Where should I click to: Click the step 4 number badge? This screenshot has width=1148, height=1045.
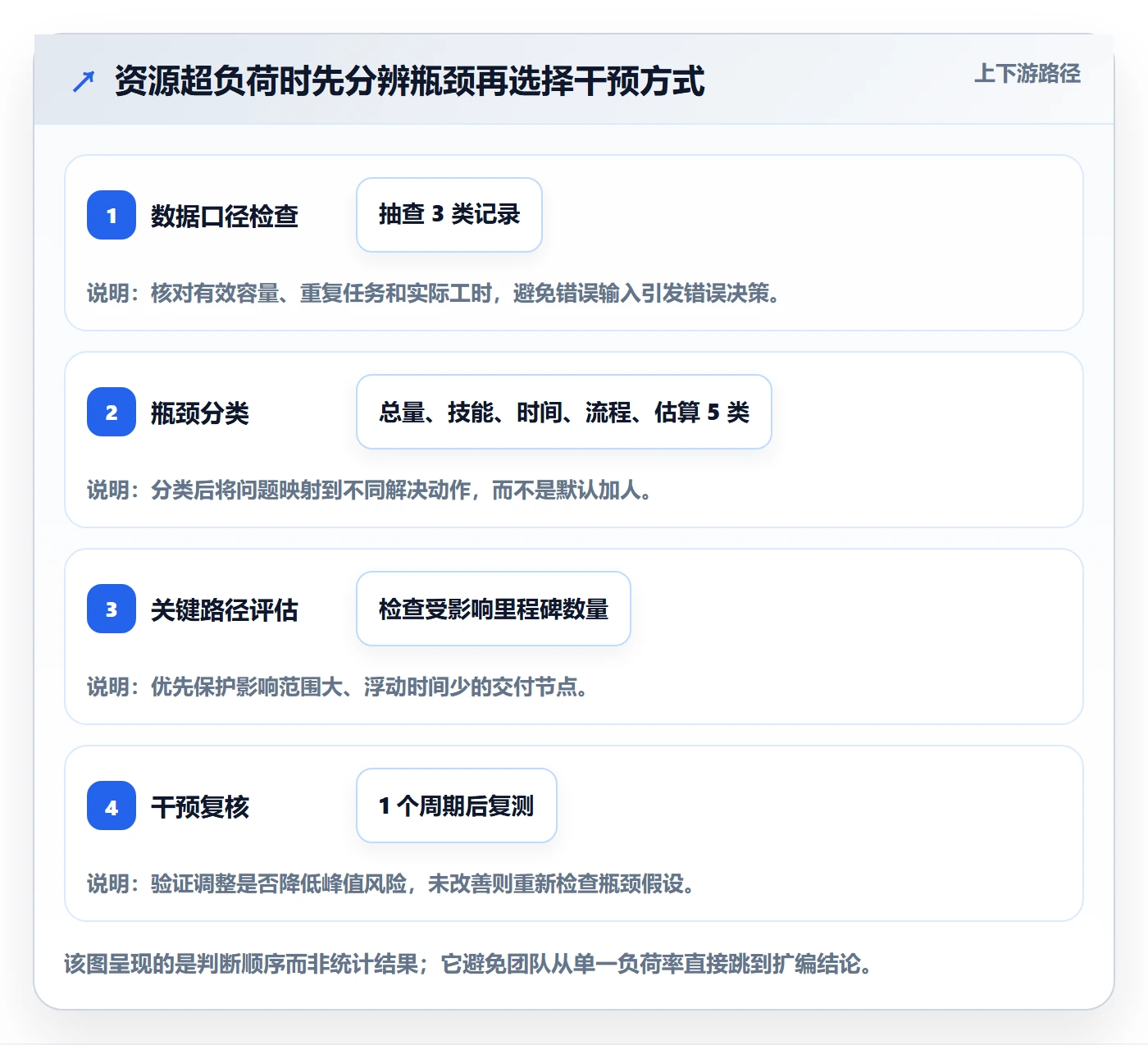(112, 805)
